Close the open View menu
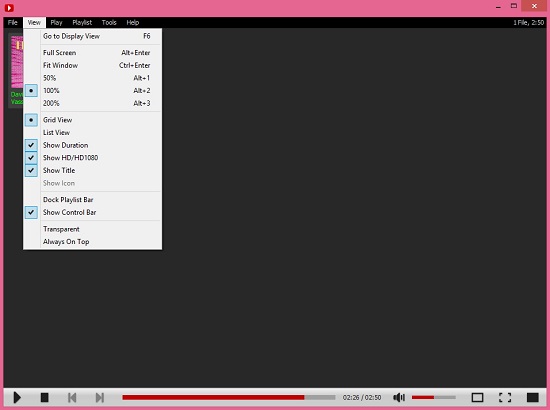The image size is (550, 410). (34, 22)
